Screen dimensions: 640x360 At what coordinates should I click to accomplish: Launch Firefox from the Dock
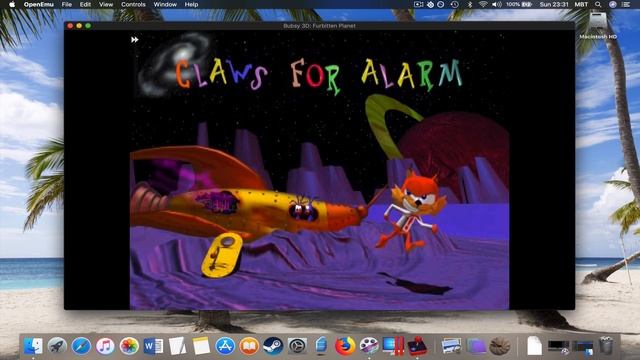point(345,346)
